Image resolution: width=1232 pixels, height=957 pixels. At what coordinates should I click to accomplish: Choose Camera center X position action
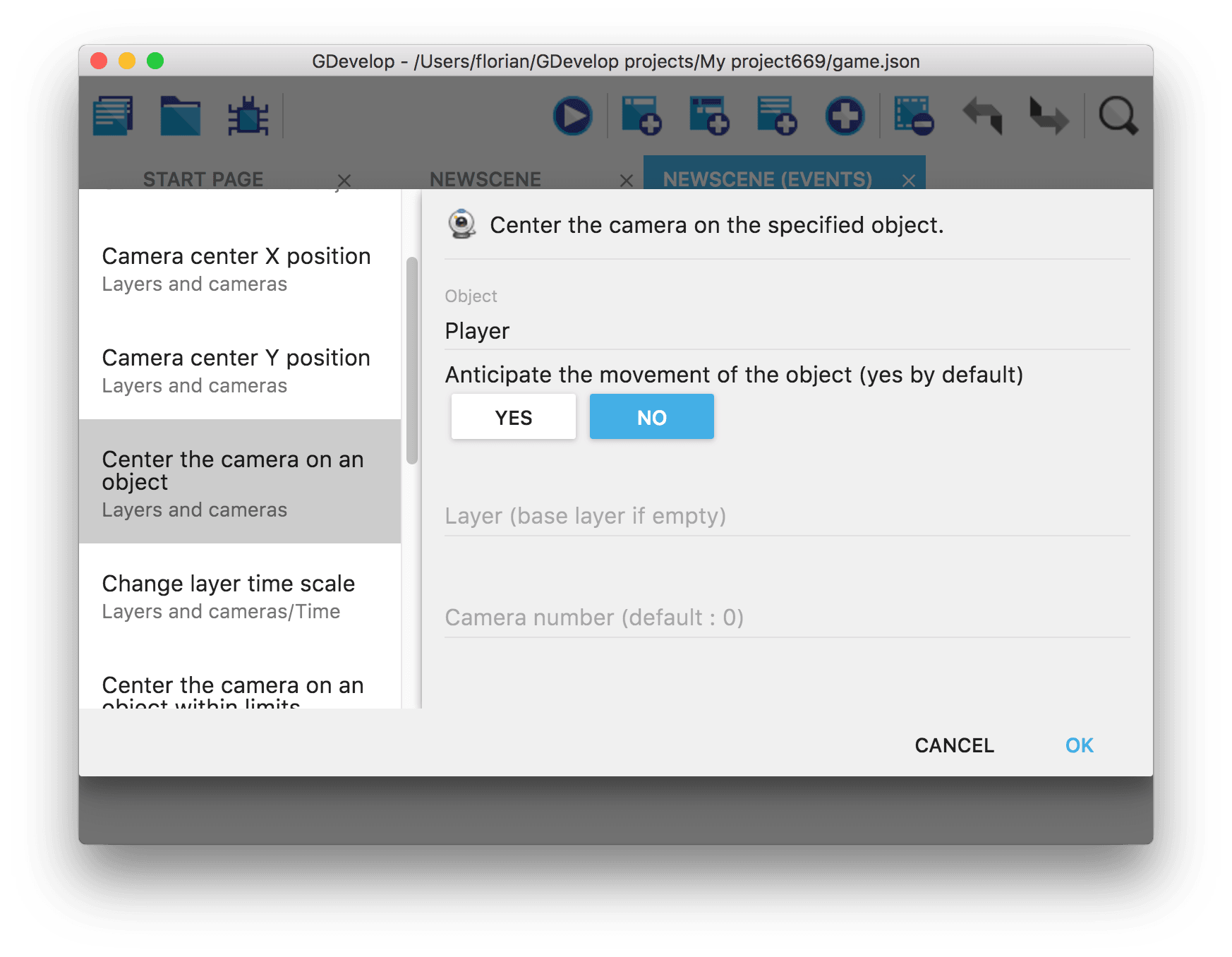tap(240, 268)
